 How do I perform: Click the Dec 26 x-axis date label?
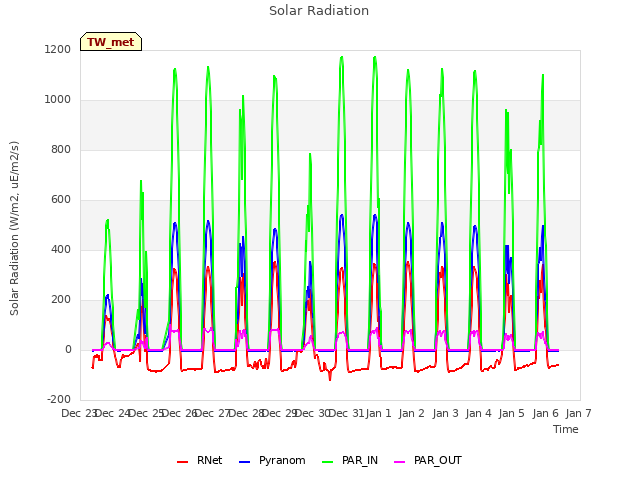(x=180, y=413)
